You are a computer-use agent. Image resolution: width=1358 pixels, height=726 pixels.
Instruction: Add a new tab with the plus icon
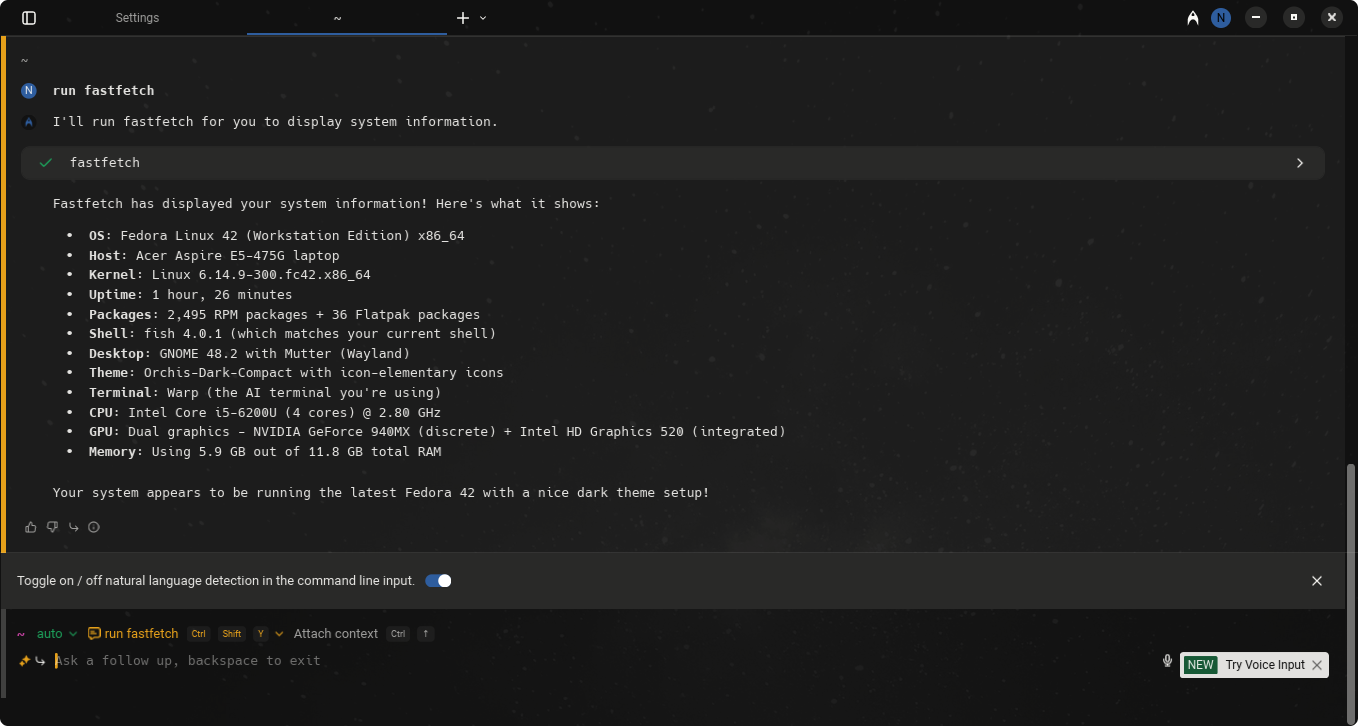(x=463, y=18)
